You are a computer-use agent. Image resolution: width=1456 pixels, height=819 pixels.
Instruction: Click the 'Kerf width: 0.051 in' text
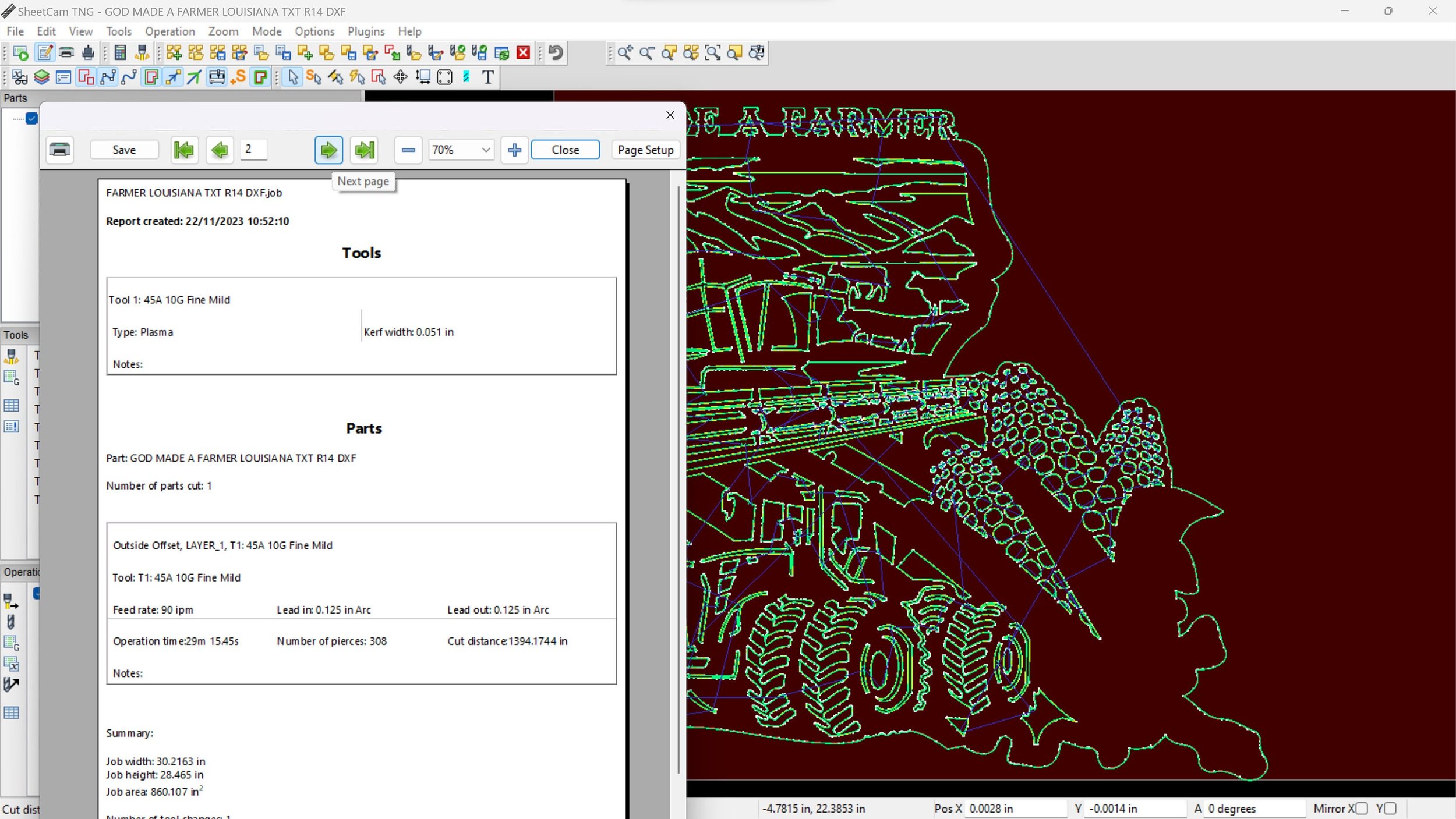click(x=408, y=332)
